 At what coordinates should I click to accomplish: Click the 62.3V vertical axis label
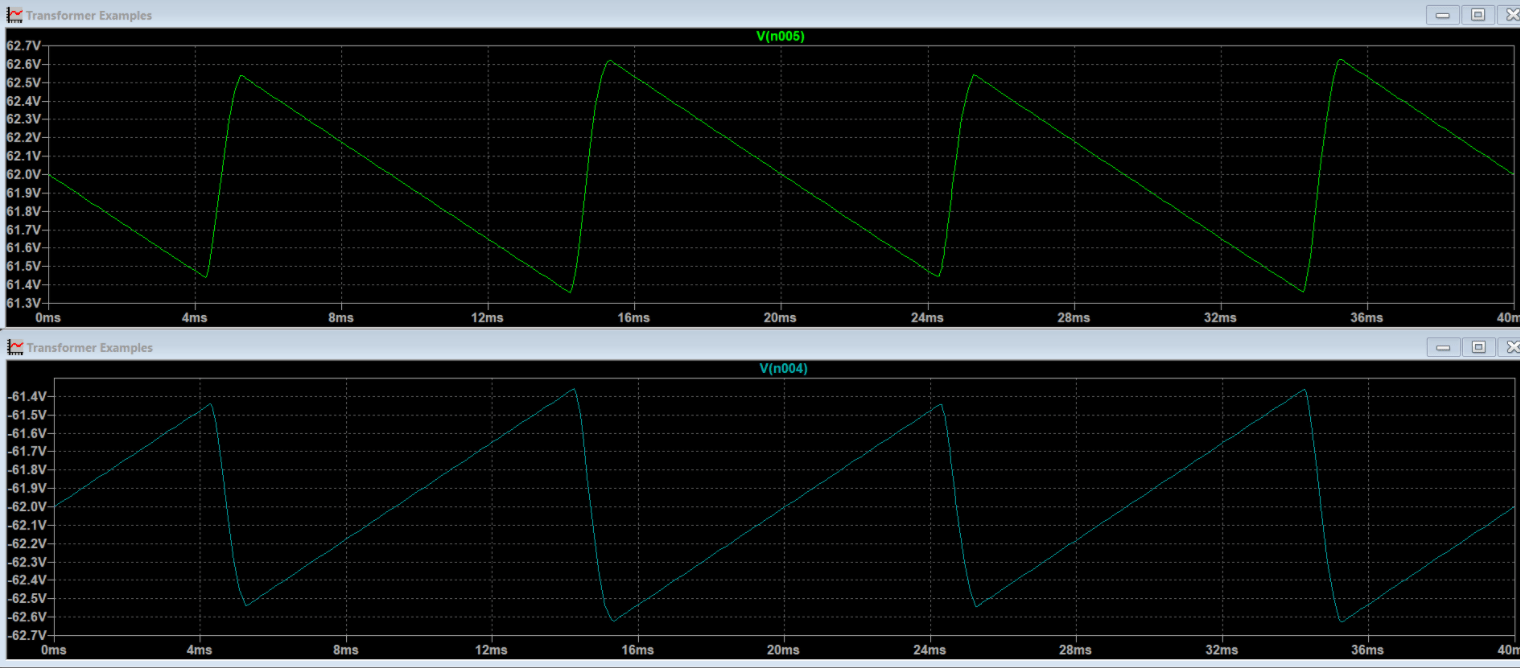pos(23,119)
